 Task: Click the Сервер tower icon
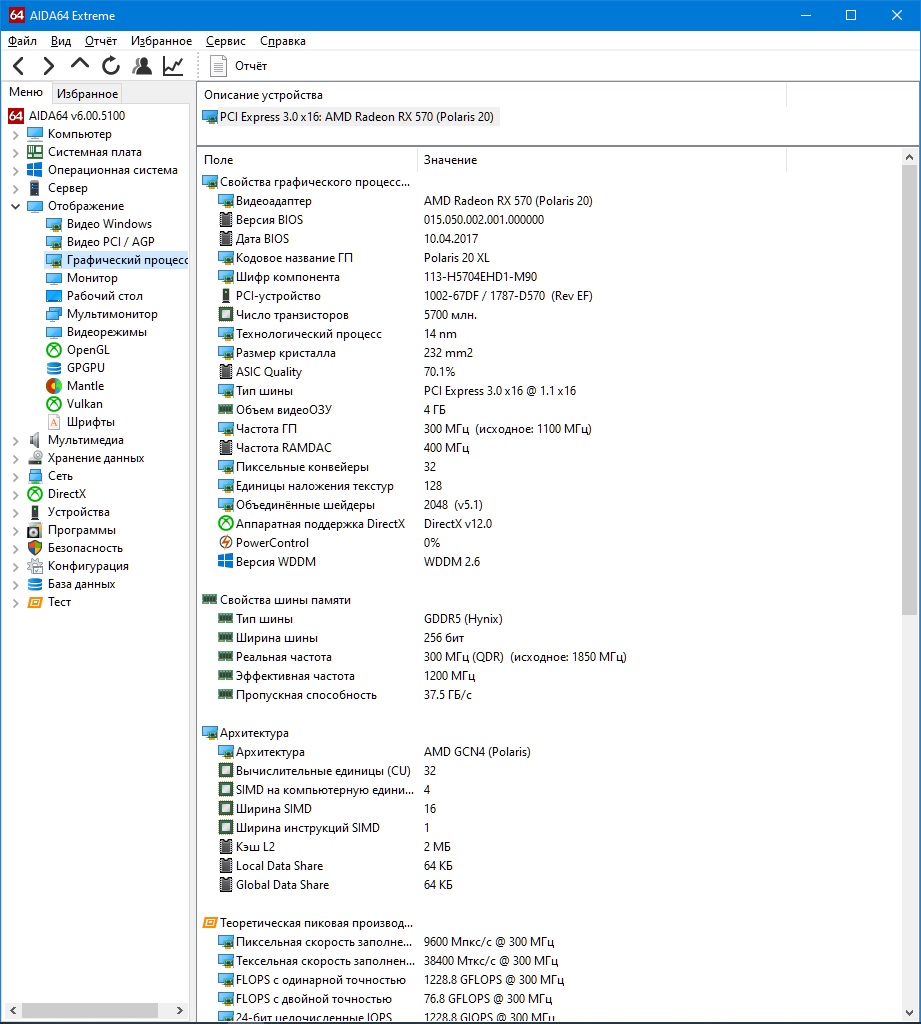coord(35,188)
